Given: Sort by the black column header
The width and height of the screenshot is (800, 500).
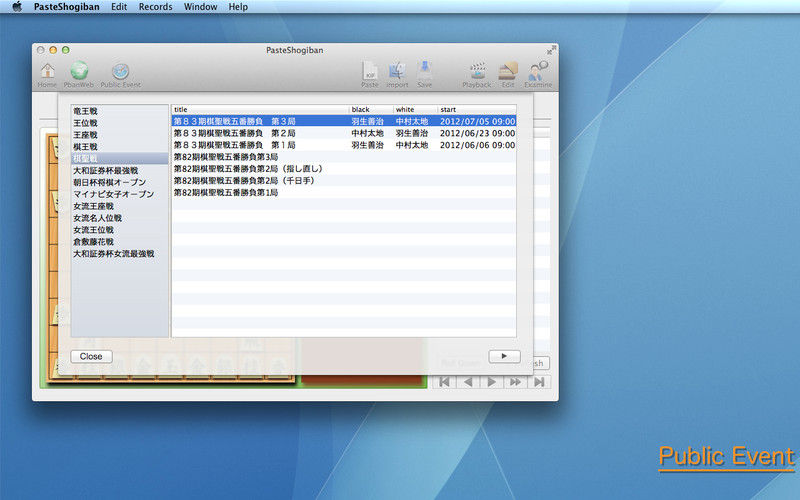Looking at the screenshot, I should pos(371,109).
